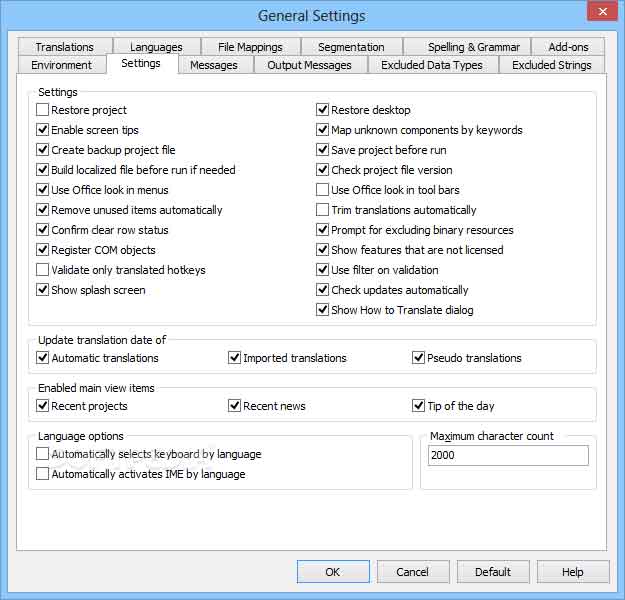Uncheck Check updates automatically
Image resolution: width=625 pixels, height=600 pixels.
pyautogui.click(x=323, y=290)
